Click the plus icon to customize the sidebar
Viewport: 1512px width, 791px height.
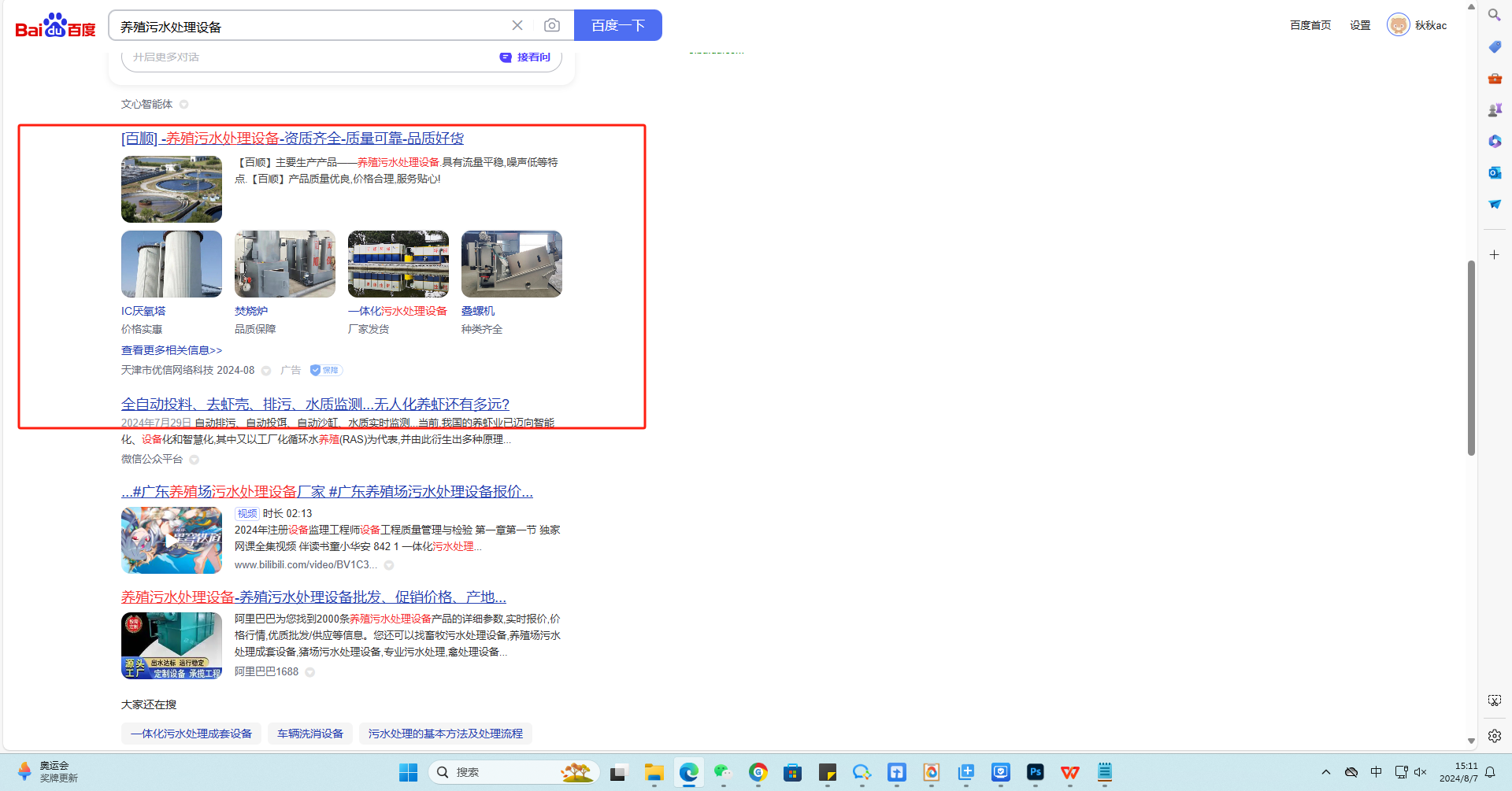click(1494, 255)
